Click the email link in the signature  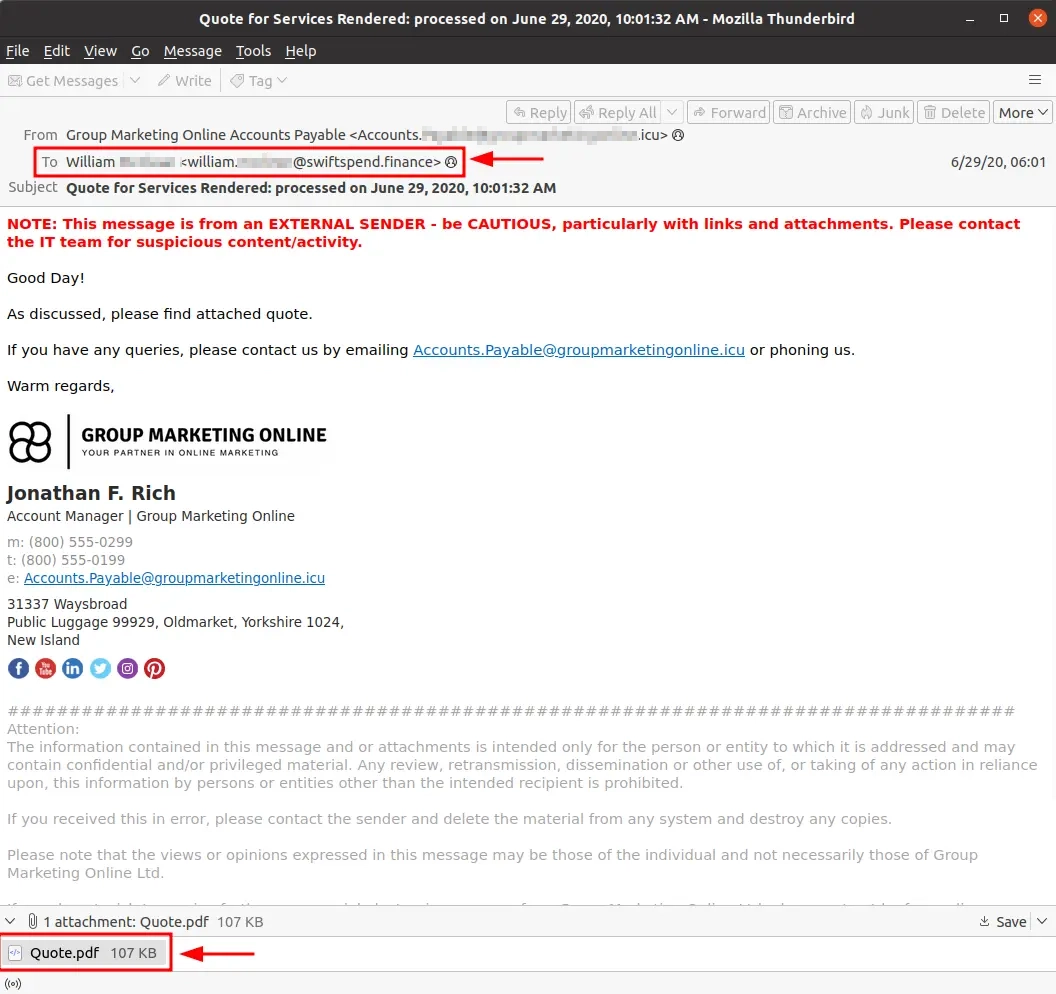tap(174, 578)
